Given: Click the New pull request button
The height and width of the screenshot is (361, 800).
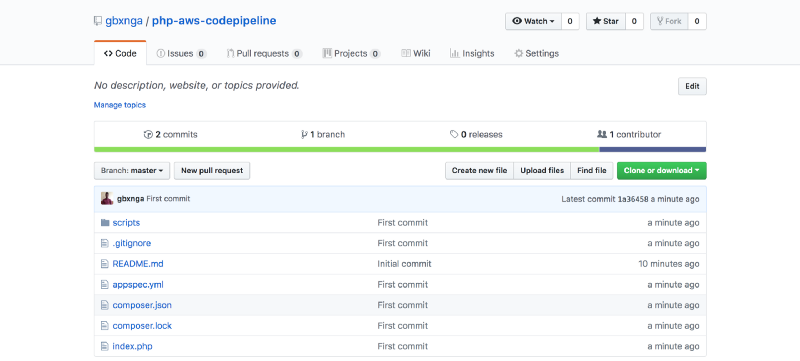Looking at the screenshot, I should click(212, 171).
